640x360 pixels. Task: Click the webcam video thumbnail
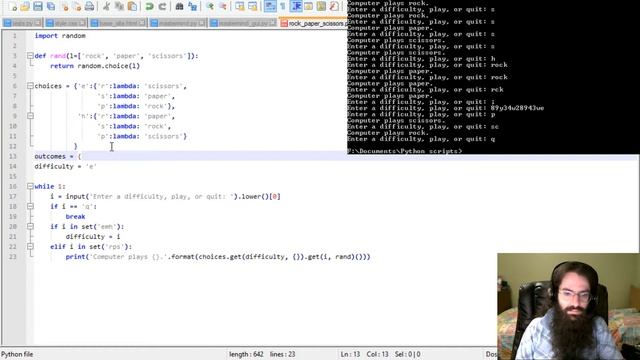point(568,306)
